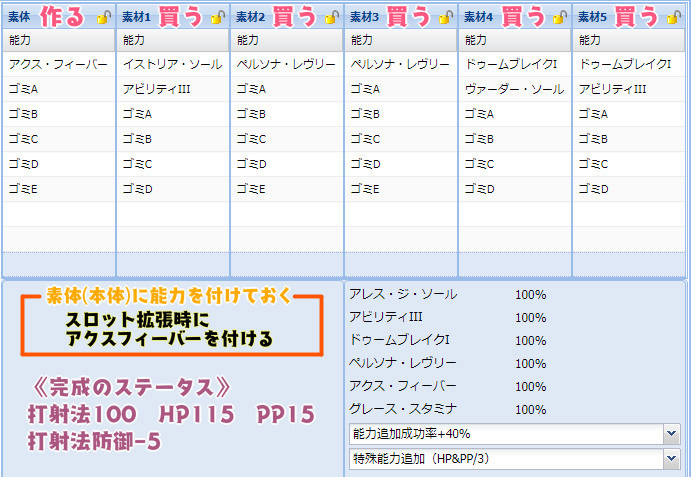Select ペルソナ・レヴリー in the 素材2 list

pos(287,64)
